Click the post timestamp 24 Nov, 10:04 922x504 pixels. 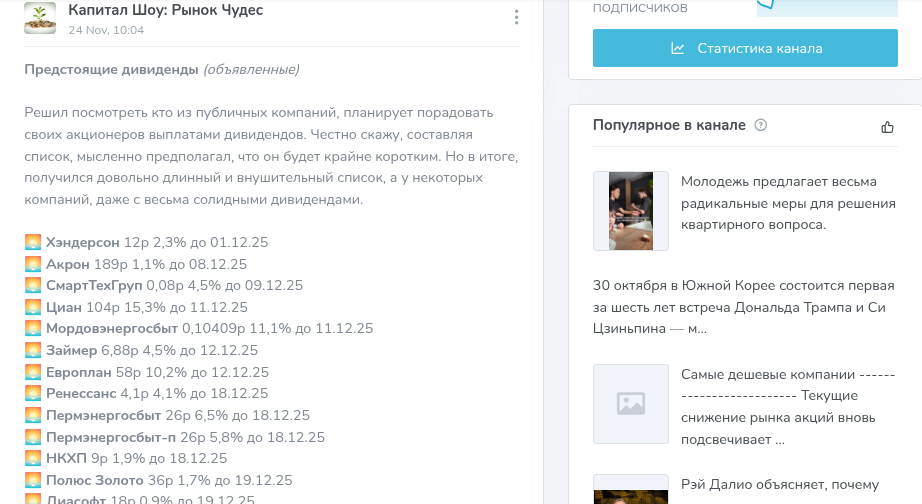[106, 30]
